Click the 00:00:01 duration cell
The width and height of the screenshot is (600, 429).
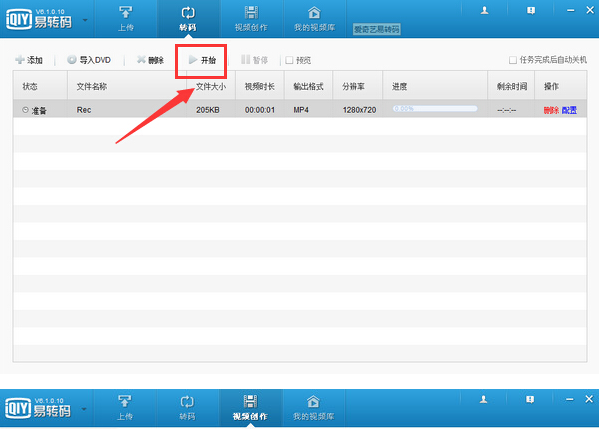pos(259,110)
